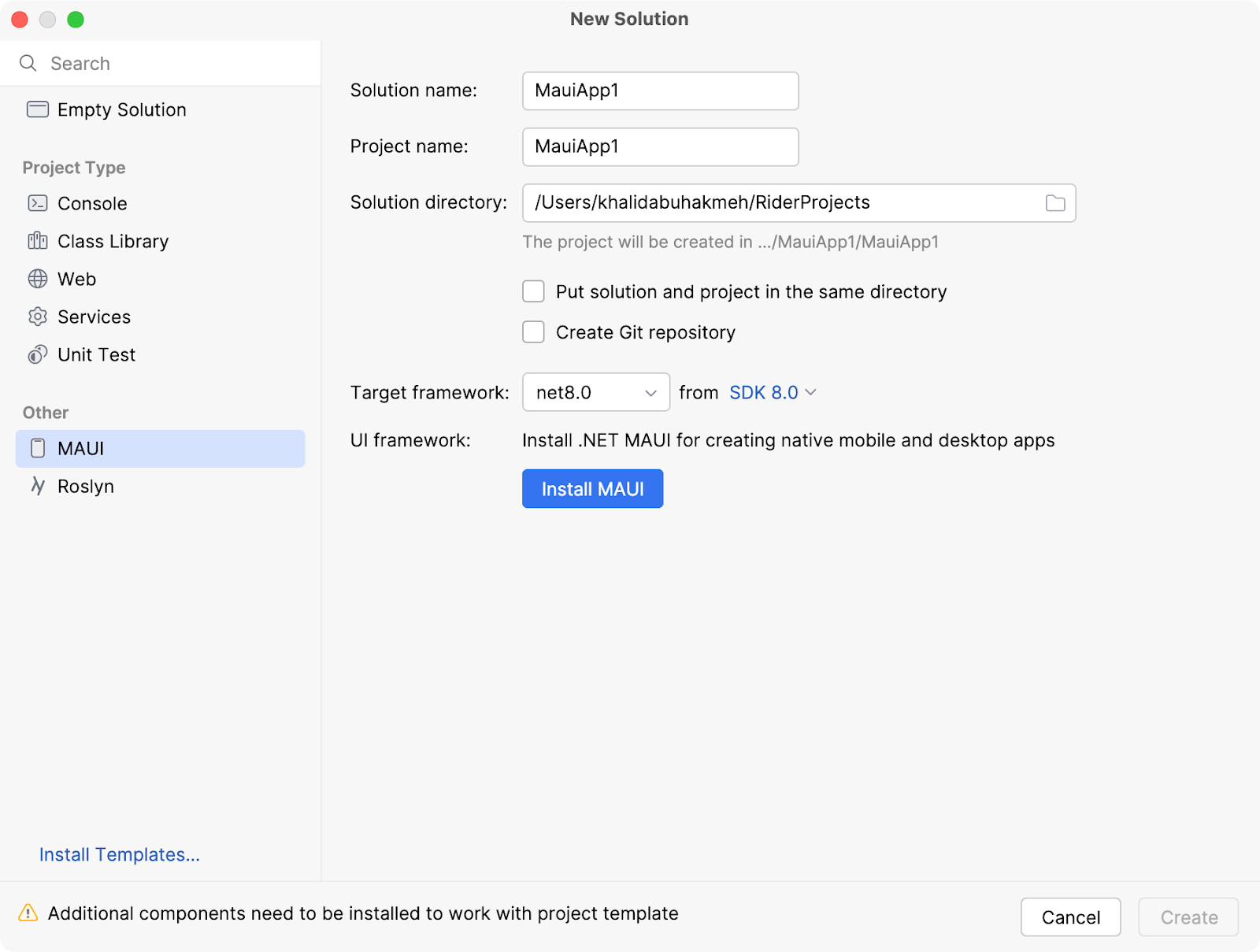This screenshot has width=1260, height=952.
Task: Open the Install Templates link
Action: 119,854
